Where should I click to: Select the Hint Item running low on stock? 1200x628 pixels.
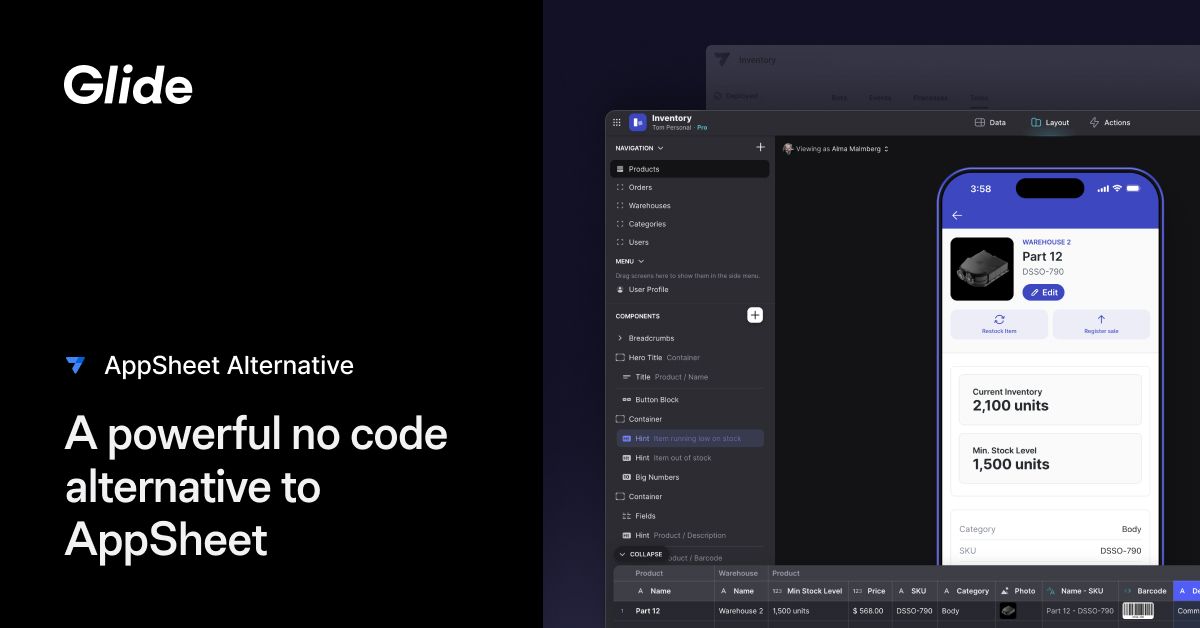tap(690, 438)
